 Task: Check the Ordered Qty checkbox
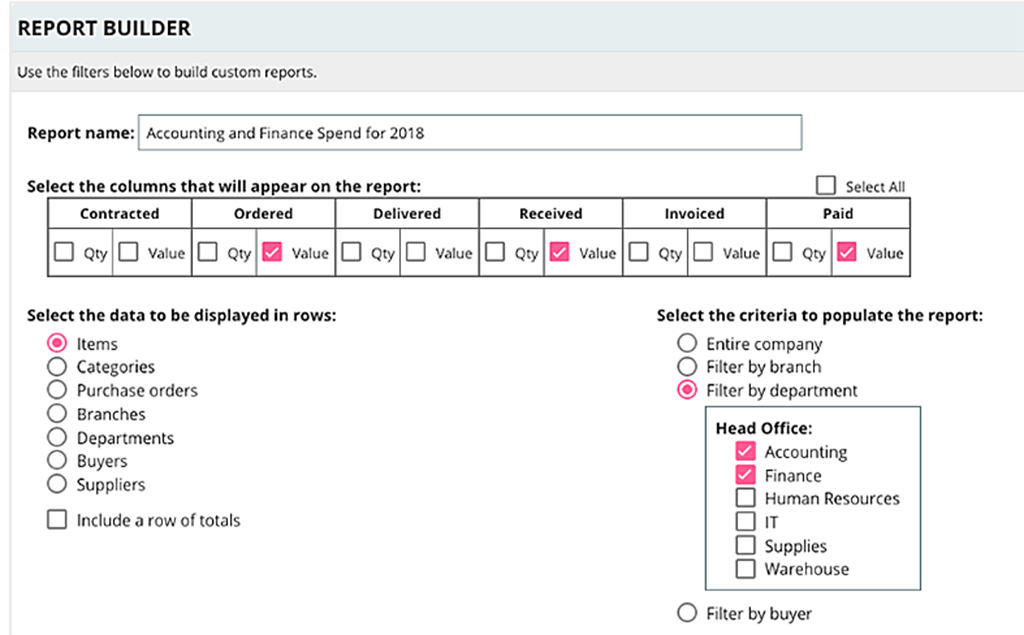(207, 252)
